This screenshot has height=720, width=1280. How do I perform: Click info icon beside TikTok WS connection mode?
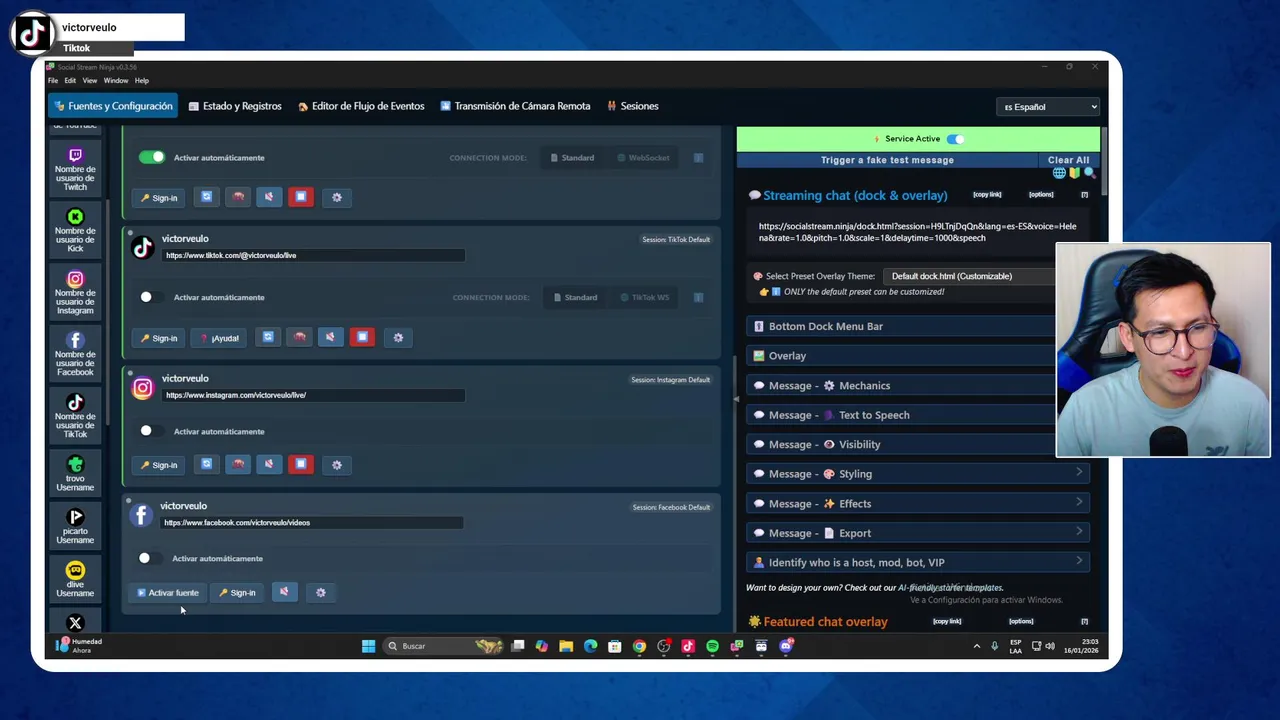tap(699, 297)
